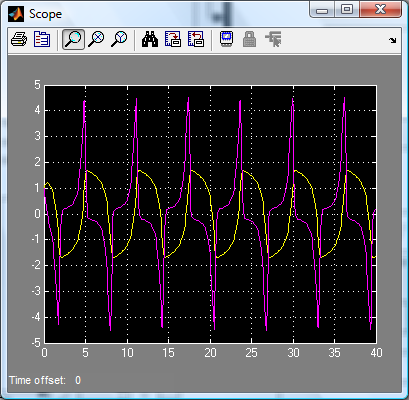Open the system menu from the MATLAB title icon

(x=16, y=14)
